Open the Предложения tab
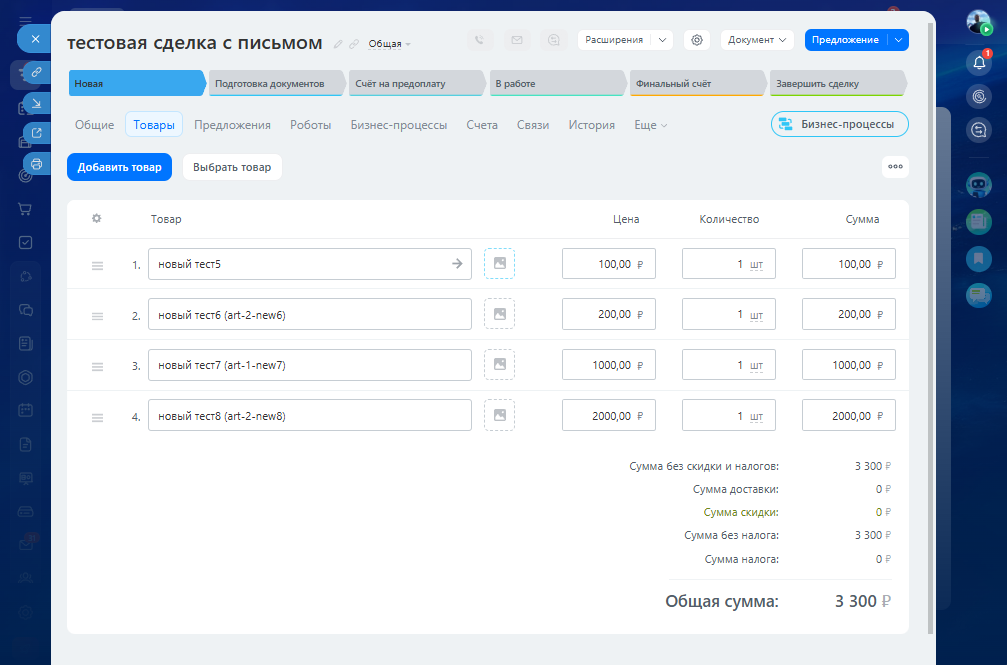 pos(232,125)
